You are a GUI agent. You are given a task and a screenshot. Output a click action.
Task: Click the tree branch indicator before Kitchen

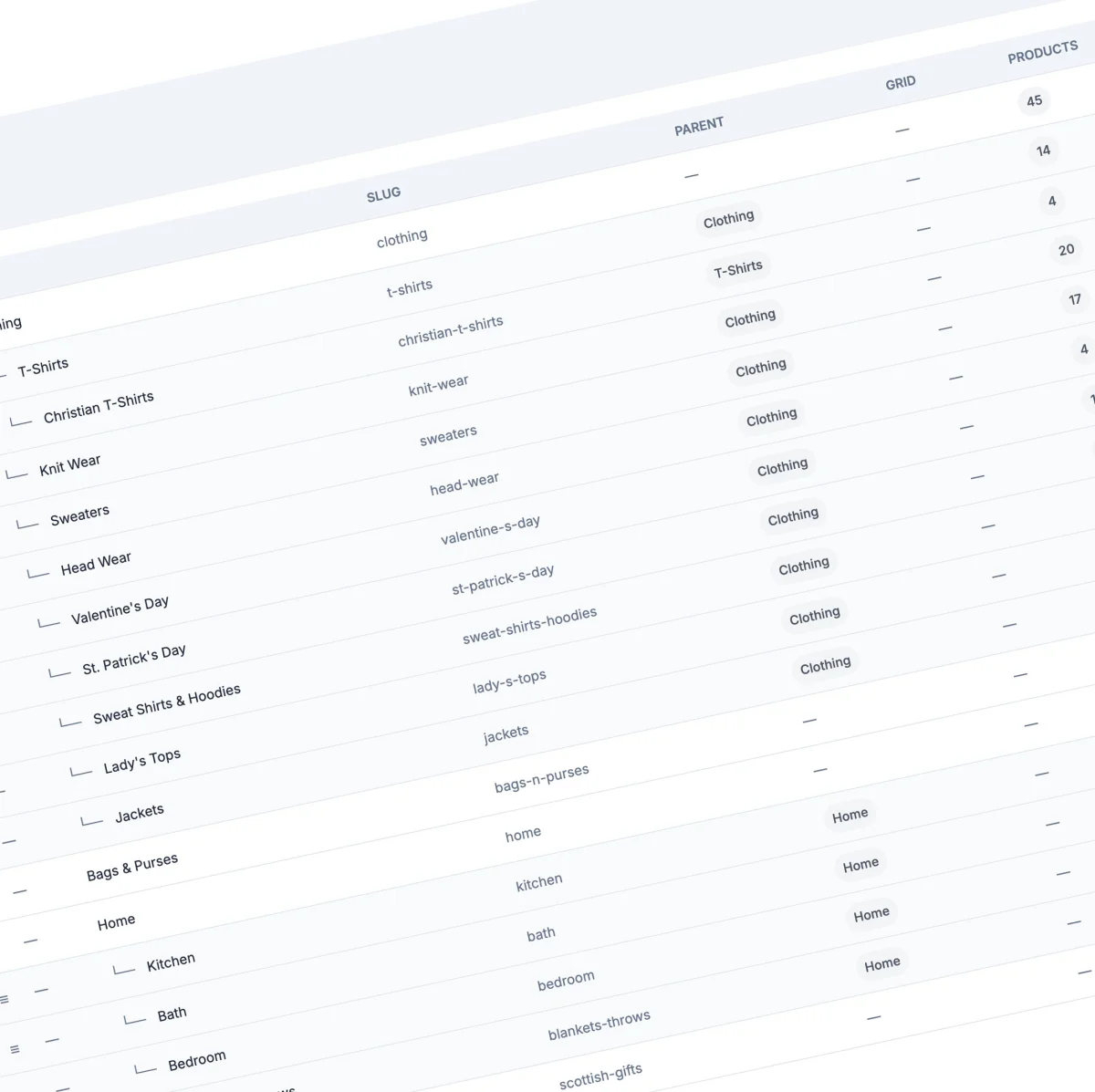pos(123,970)
